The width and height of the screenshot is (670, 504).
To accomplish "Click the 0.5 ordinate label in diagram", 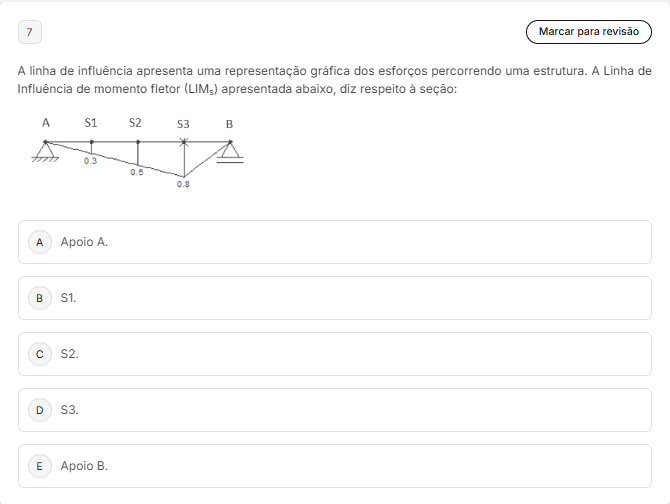I will click(x=137, y=172).
